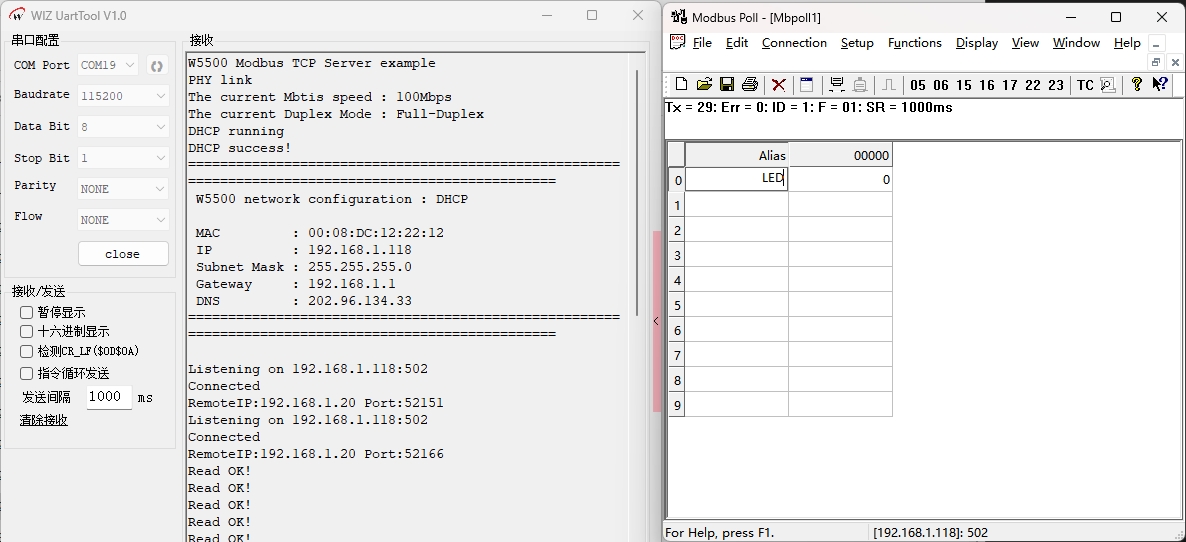Click the Open file folder icon
The height and width of the screenshot is (542, 1186).
click(704, 85)
